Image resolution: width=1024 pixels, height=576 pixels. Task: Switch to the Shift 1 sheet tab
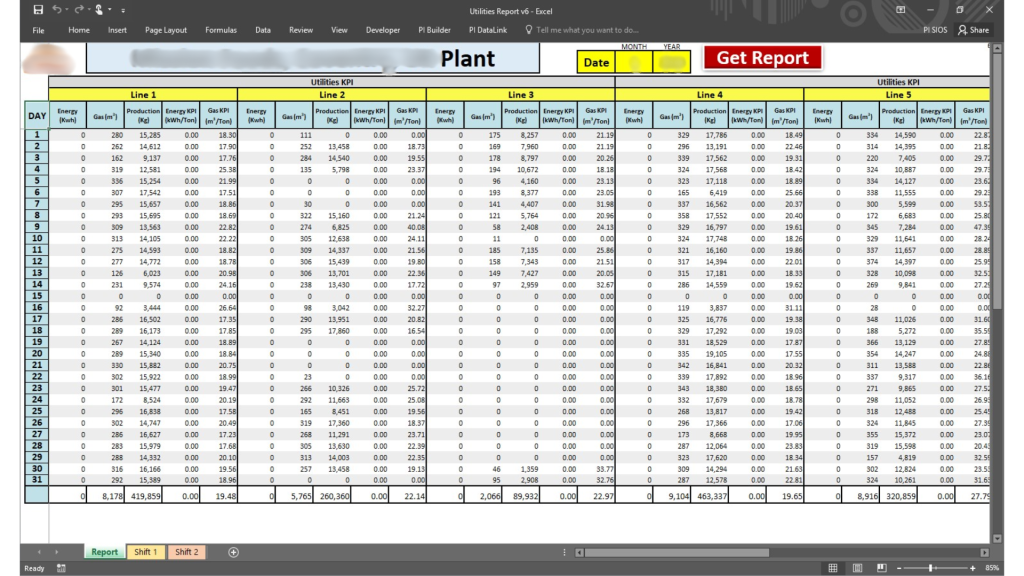point(146,552)
